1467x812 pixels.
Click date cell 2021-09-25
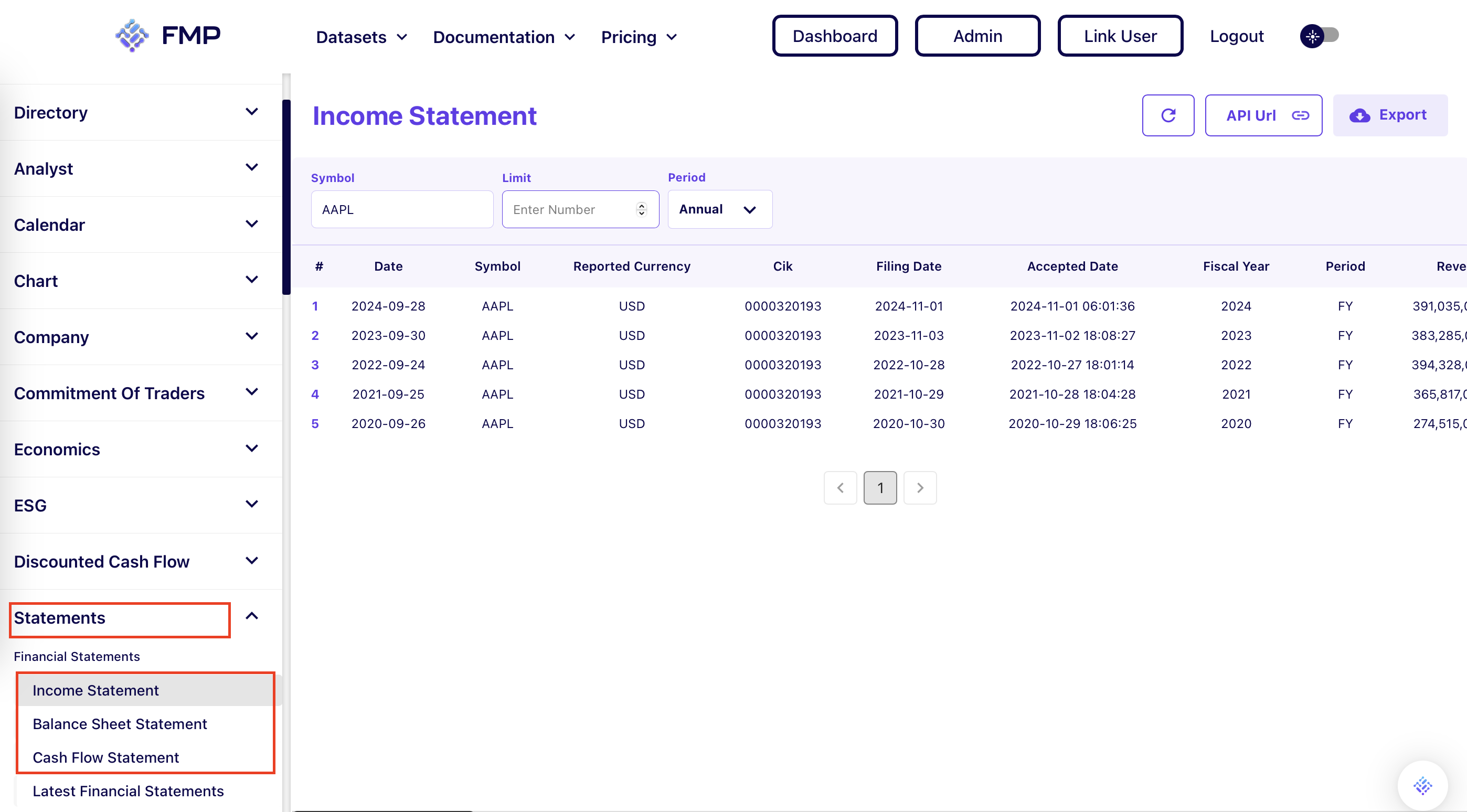(x=388, y=394)
